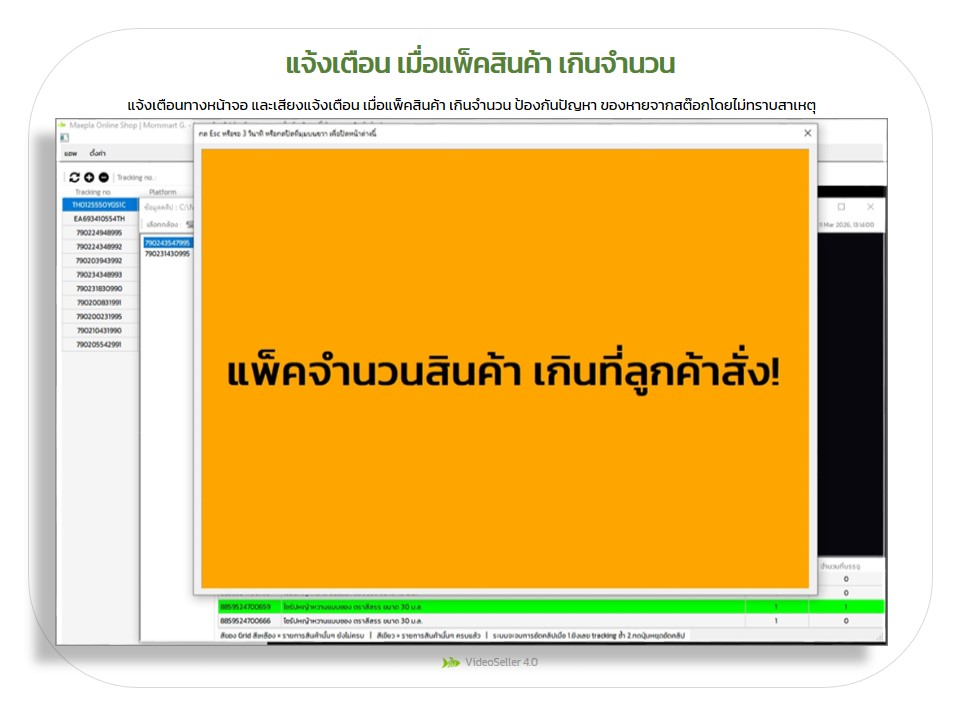Viewport: 960px width, 720px height.
Task: Click the product row with barcode 8859524700666
Action: pyautogui.click(x=480, y=621)
